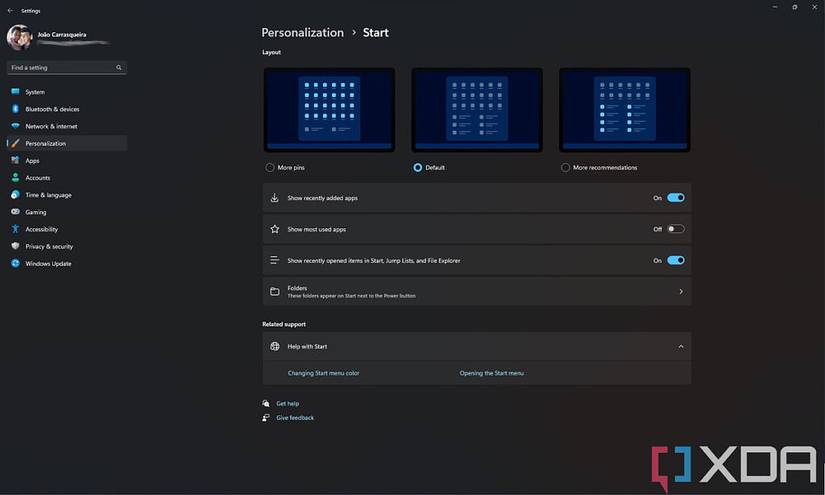Choose the Default layout thumbnail
This screenshot has height=495, width=825.
(x=477, y=110)
